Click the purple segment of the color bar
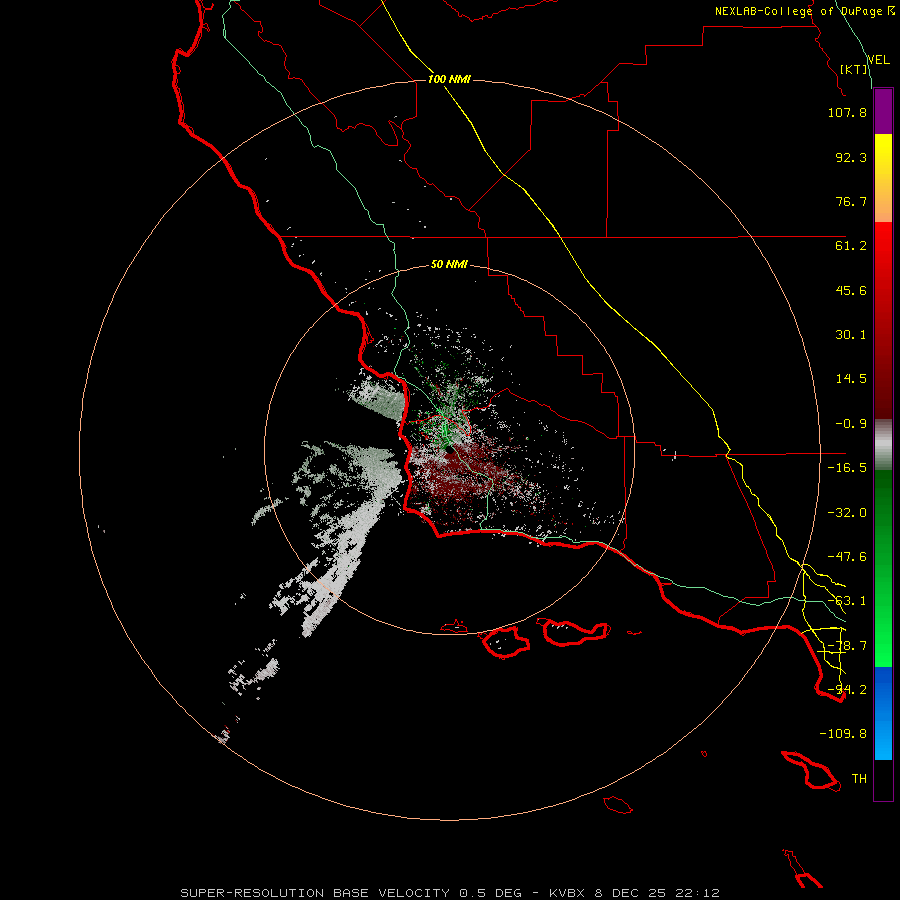The height and width of the screenshot is (900, 900). 883,112
